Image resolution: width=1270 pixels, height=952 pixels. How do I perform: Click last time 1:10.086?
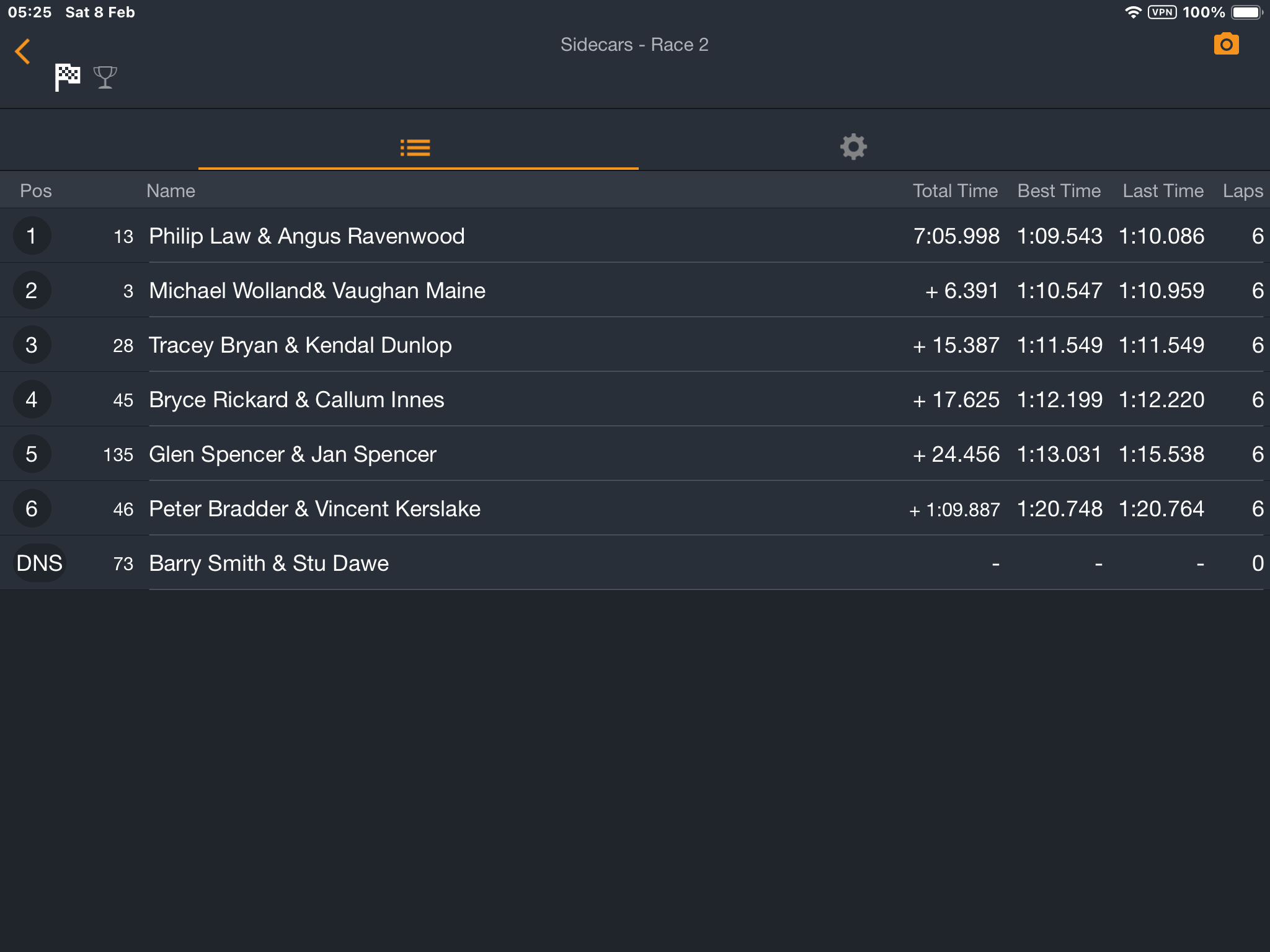pyautogui.click(x=1161, y=236)
